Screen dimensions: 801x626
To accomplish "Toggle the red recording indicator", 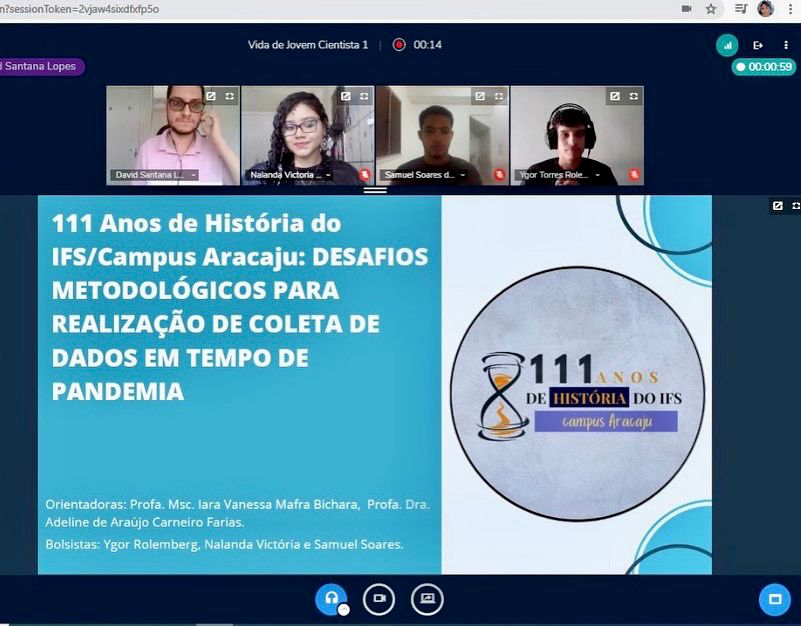I will [x=399, y=45].
